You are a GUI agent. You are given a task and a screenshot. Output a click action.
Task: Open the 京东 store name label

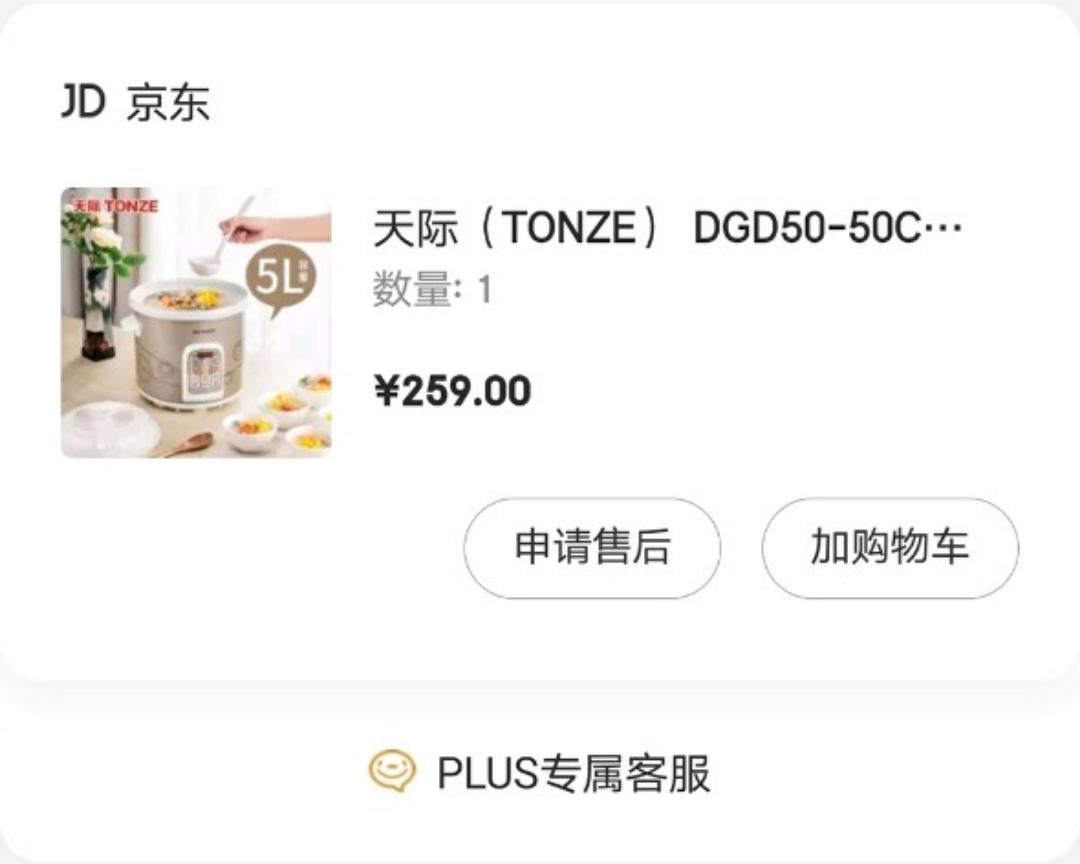[x=168, y=103]
